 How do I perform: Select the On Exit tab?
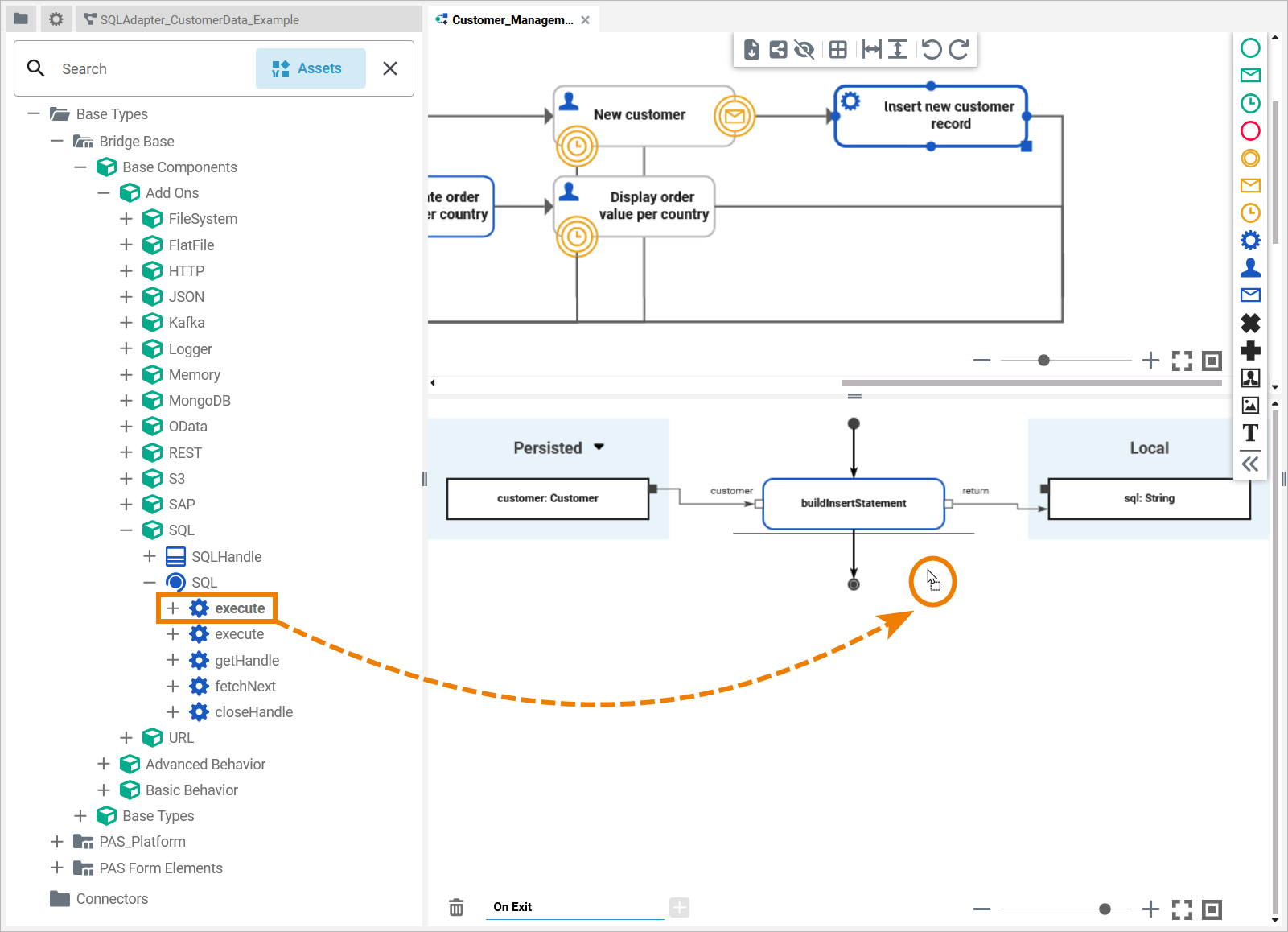coord(512,907)
